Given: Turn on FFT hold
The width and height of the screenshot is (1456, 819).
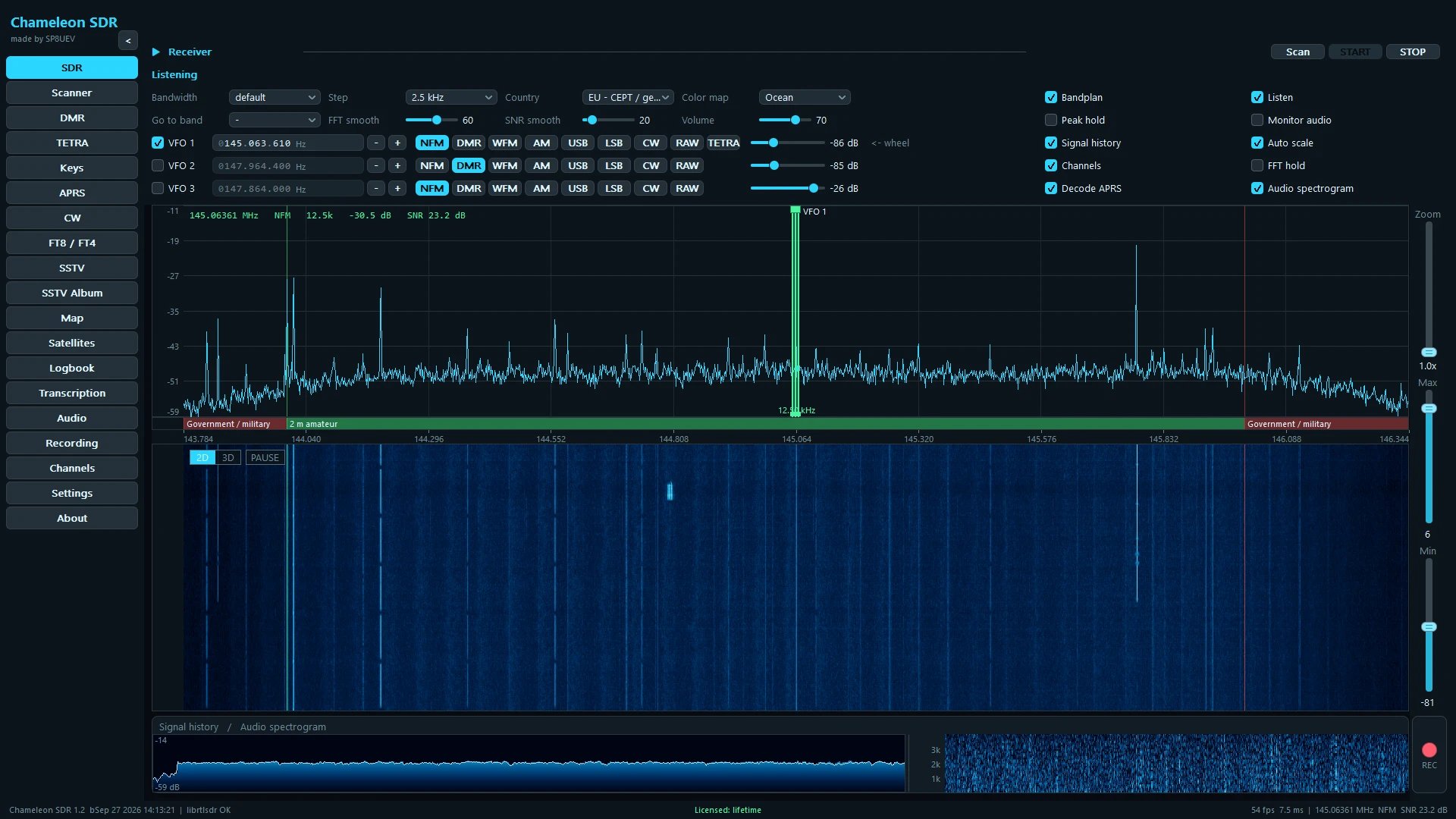Looking at the screenshot, I should point(1257,165).
